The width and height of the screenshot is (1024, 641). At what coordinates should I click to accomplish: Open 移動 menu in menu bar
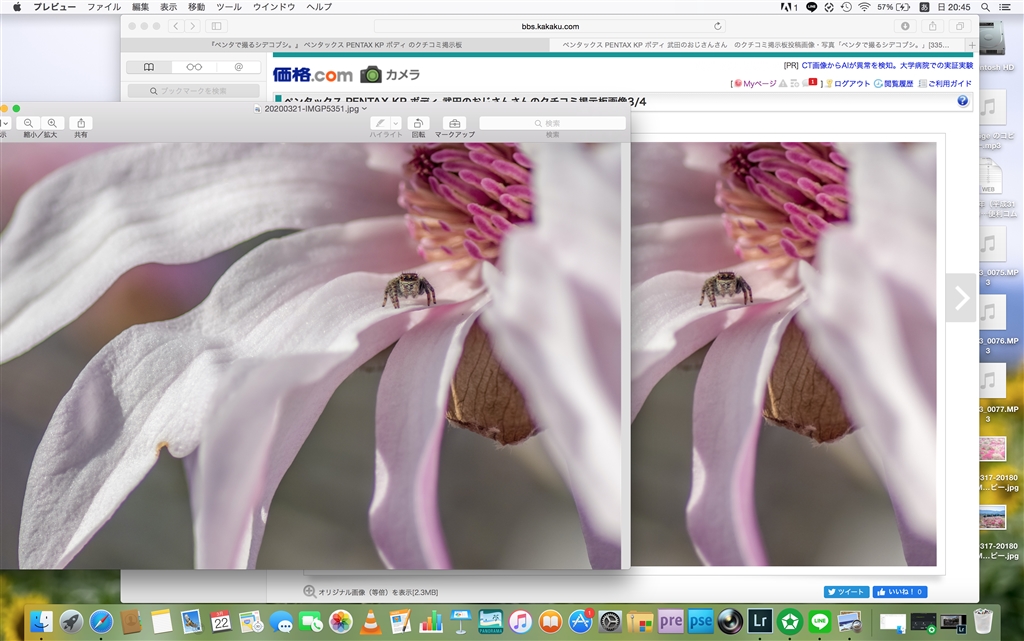pyautogui.click(x=197, y=7)
